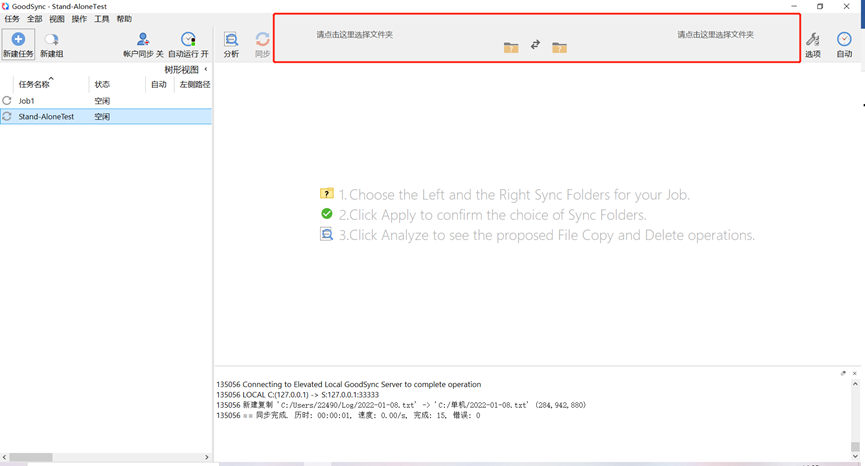Close the log panel
Image resolution: width=865 pixels, height=466 pixels.
[x=855, y=373]
